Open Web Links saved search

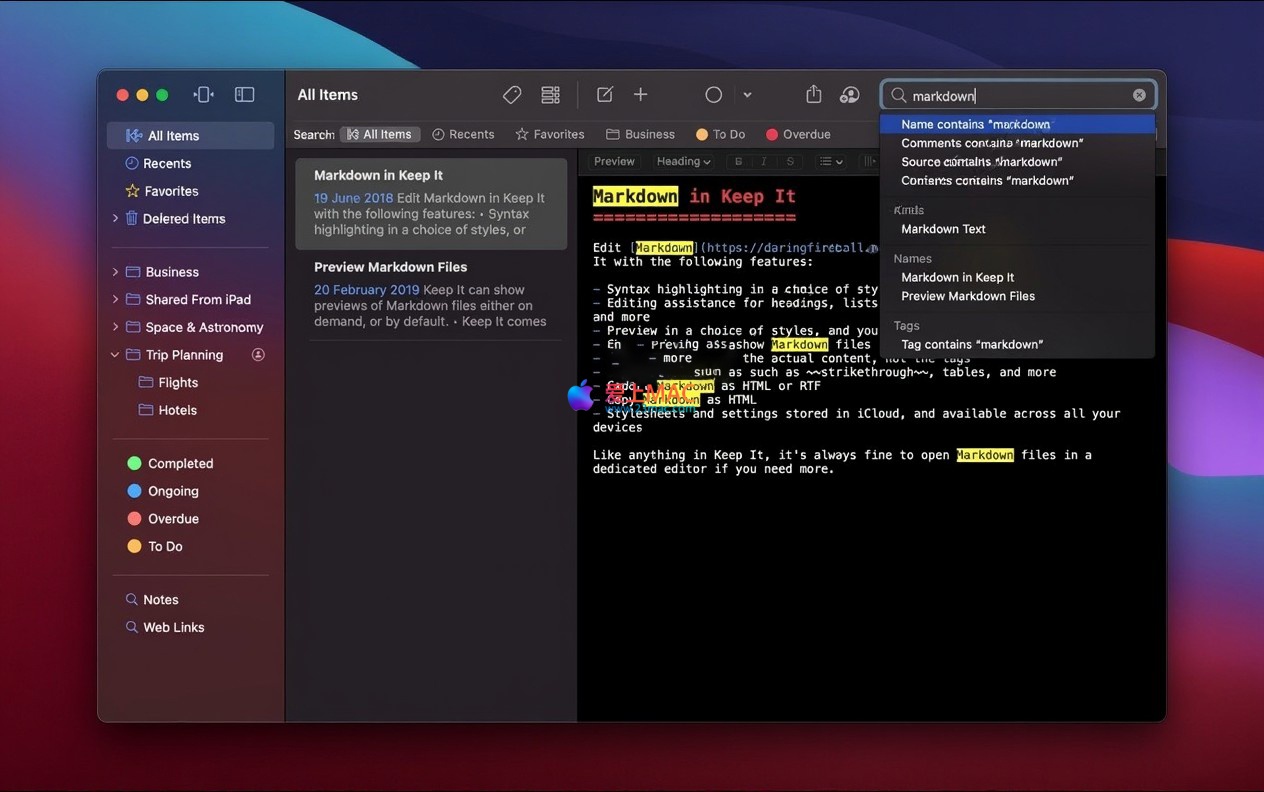pos(173,628)
